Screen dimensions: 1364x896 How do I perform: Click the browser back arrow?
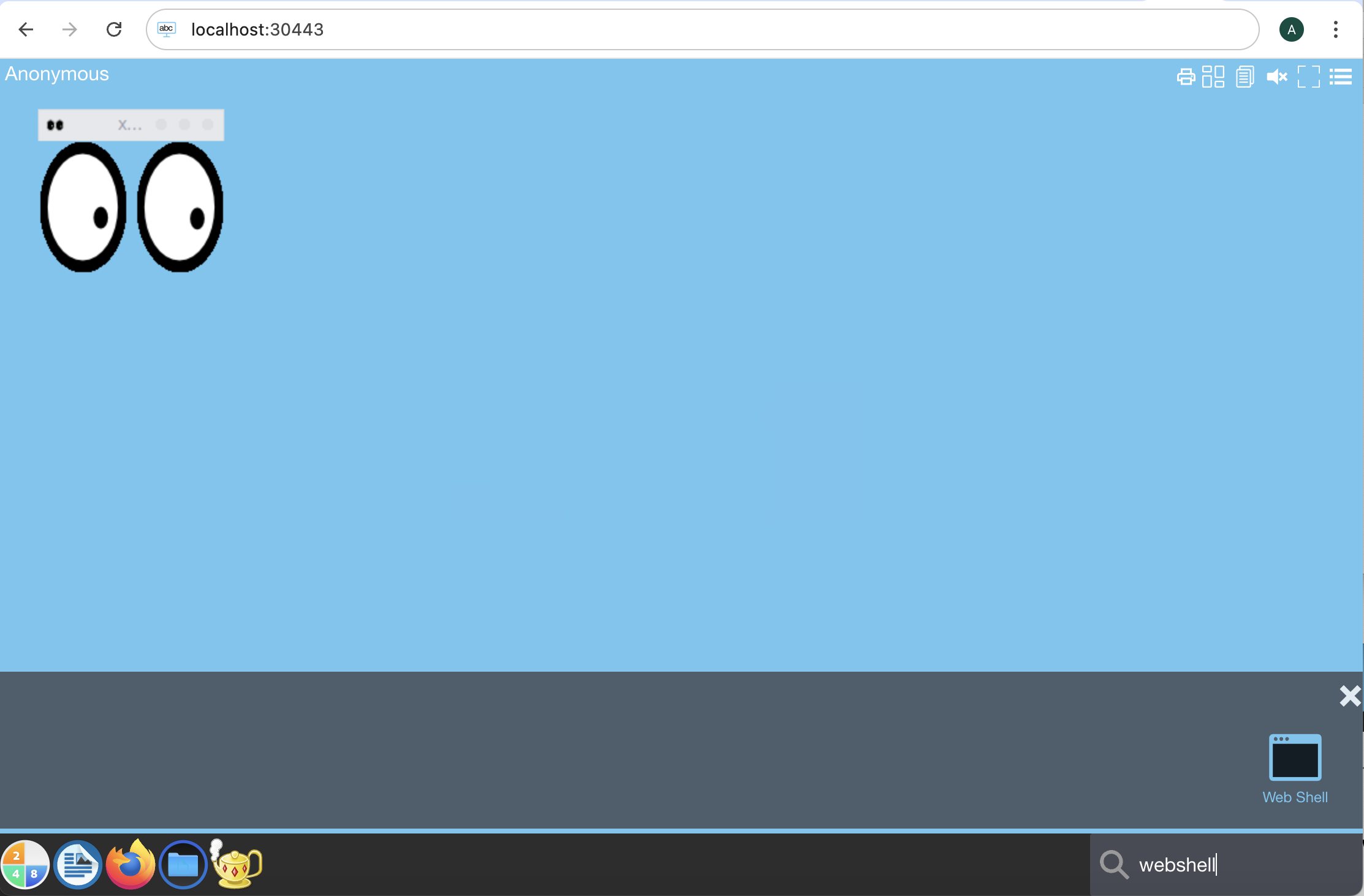point(26,29)
